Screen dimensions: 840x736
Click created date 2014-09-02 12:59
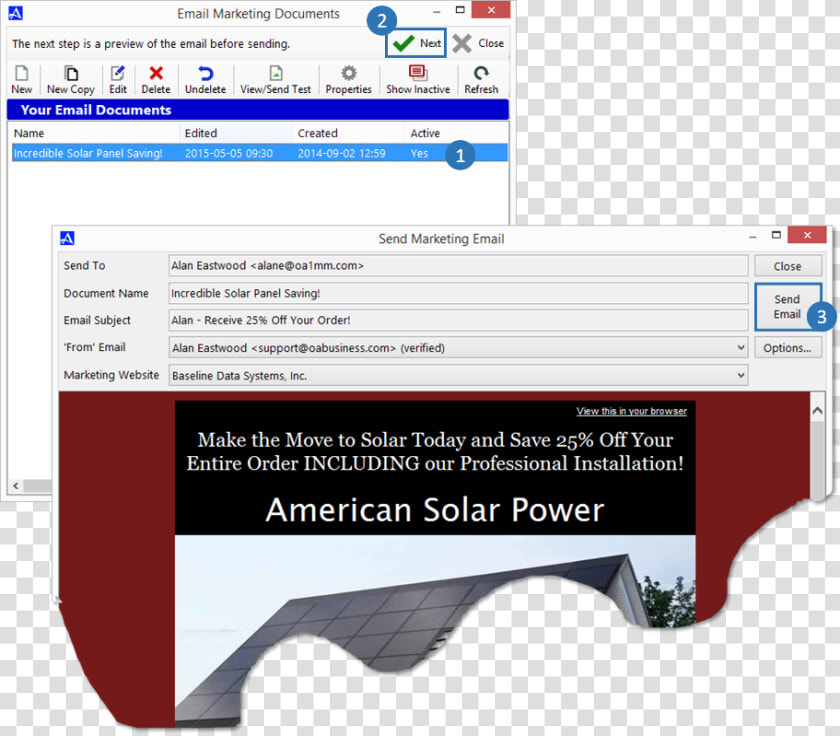coord(342,154)
